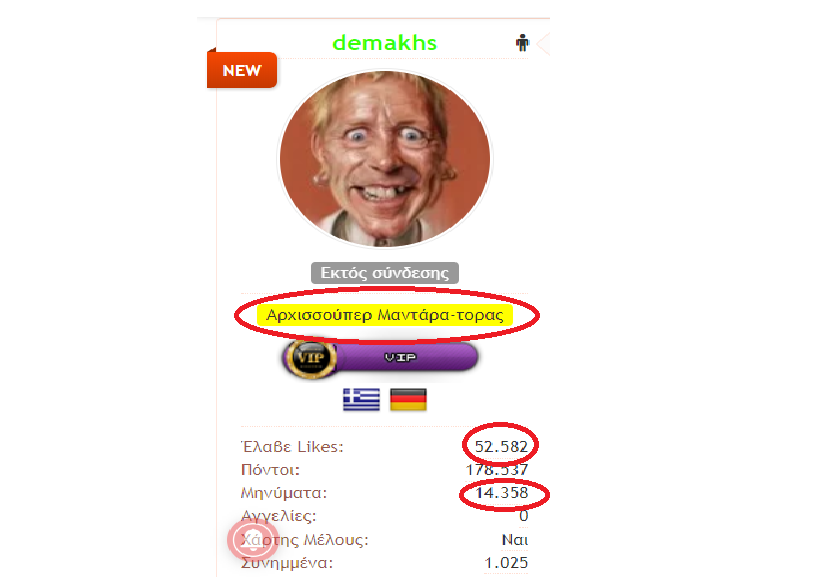
Task: Click the Πόντοι points label
Action: coord(270,469)
